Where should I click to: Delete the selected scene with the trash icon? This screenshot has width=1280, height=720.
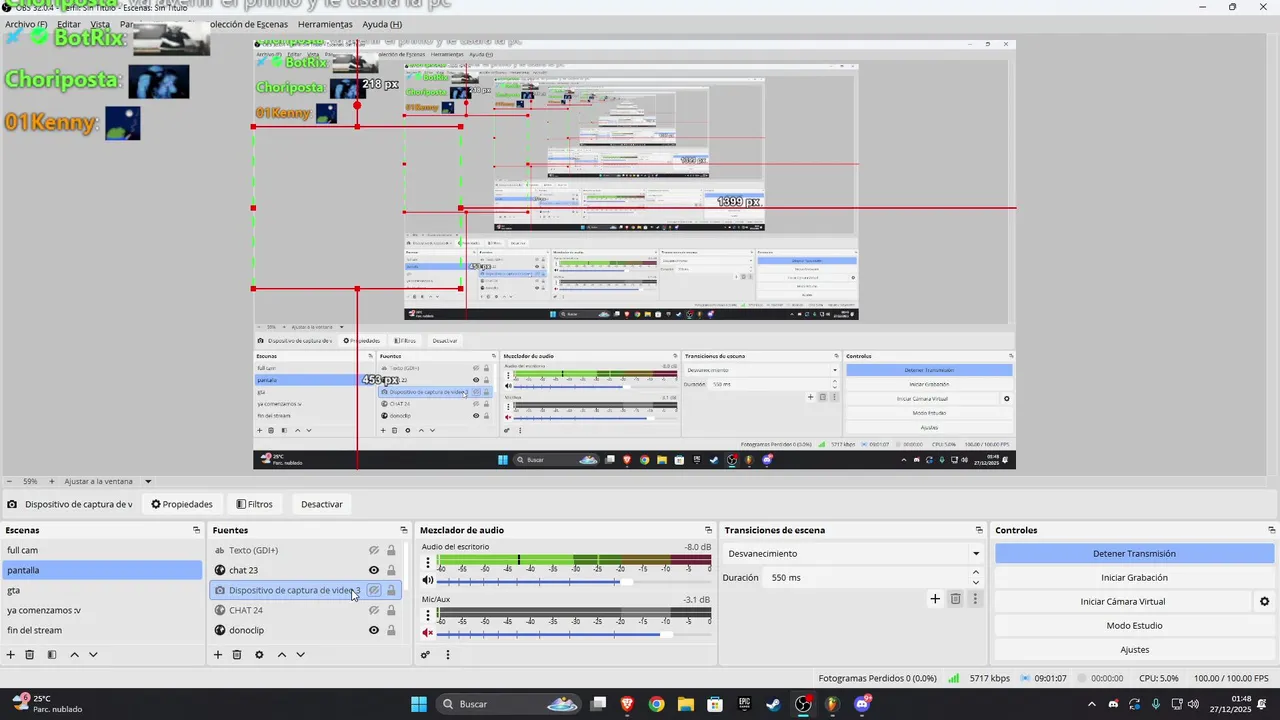(30, 655)
